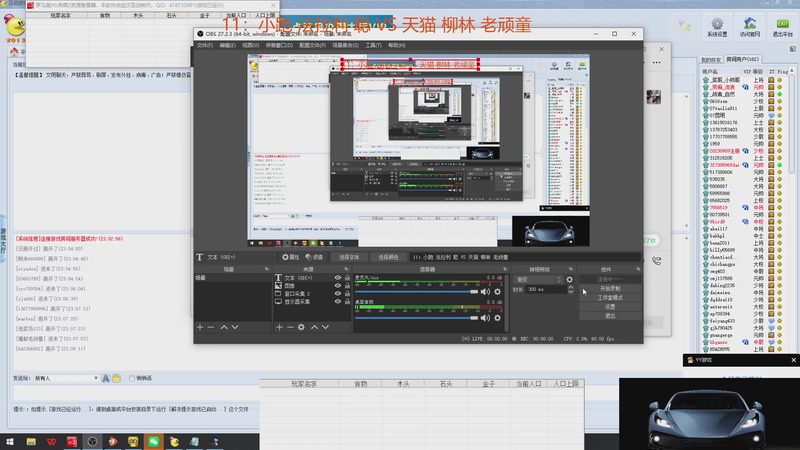The height and width of the screenshot is (450, 800).
Task: Click 桌面音频 volume slider
Action: 416,317
